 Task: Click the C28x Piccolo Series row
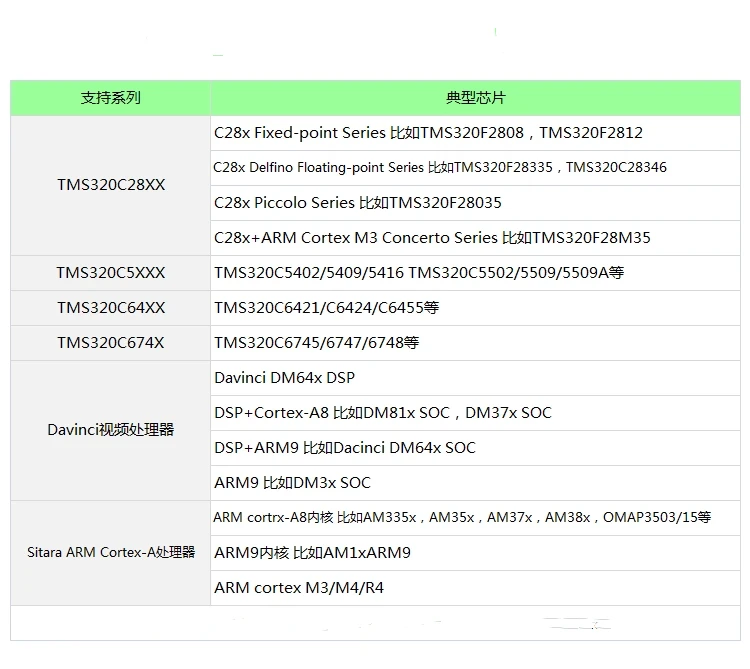(x=475, y=203)
